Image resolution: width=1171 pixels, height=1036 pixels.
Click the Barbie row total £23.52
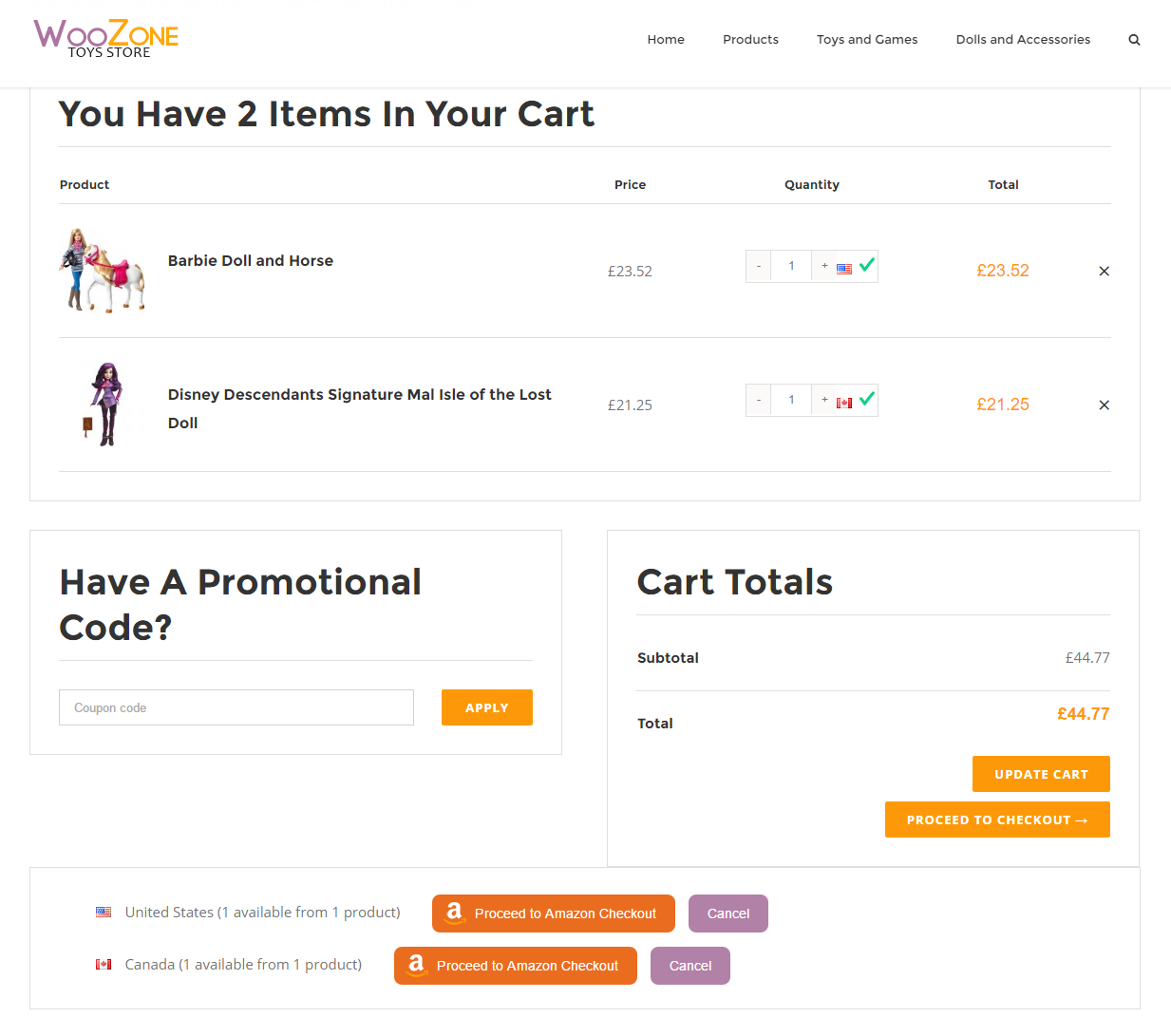(1003, 271)
